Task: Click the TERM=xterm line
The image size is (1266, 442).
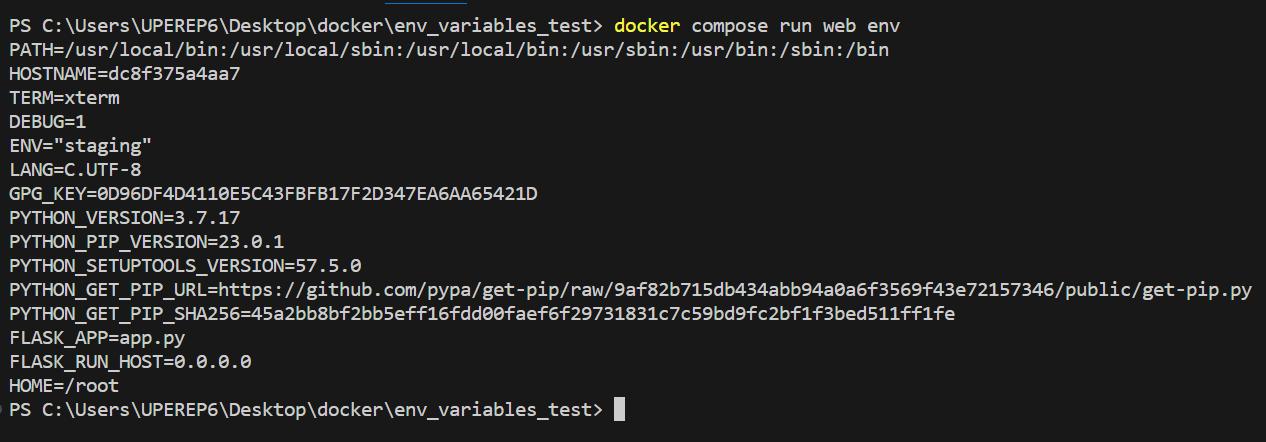Action: (x=65, y=97)
